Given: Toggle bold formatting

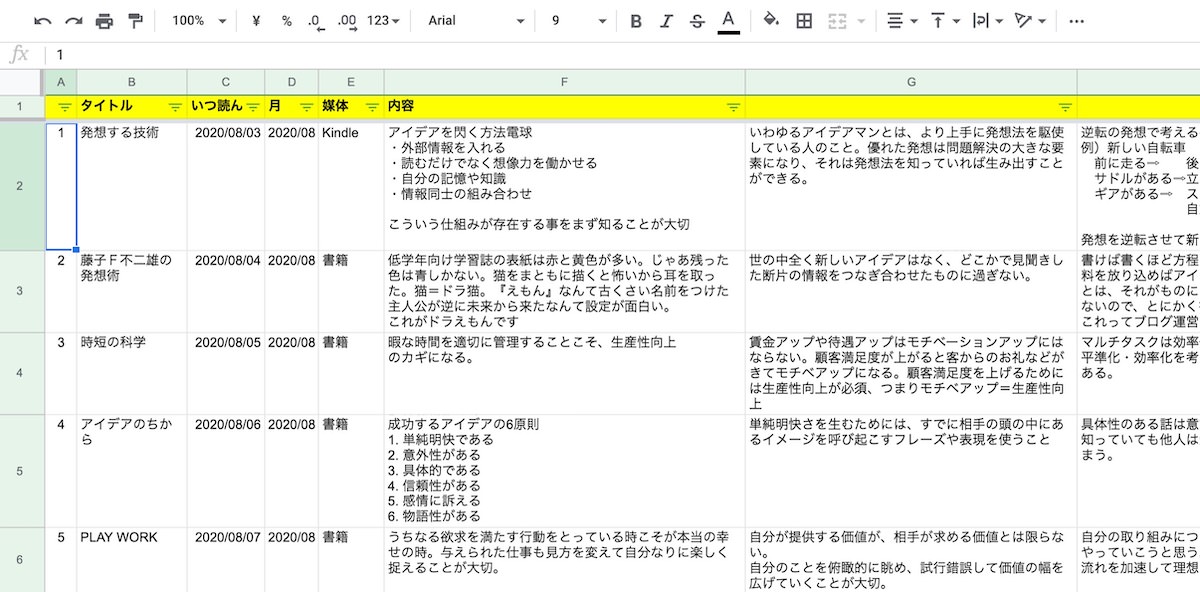Looking at the screenshot, I should (636, 21).
